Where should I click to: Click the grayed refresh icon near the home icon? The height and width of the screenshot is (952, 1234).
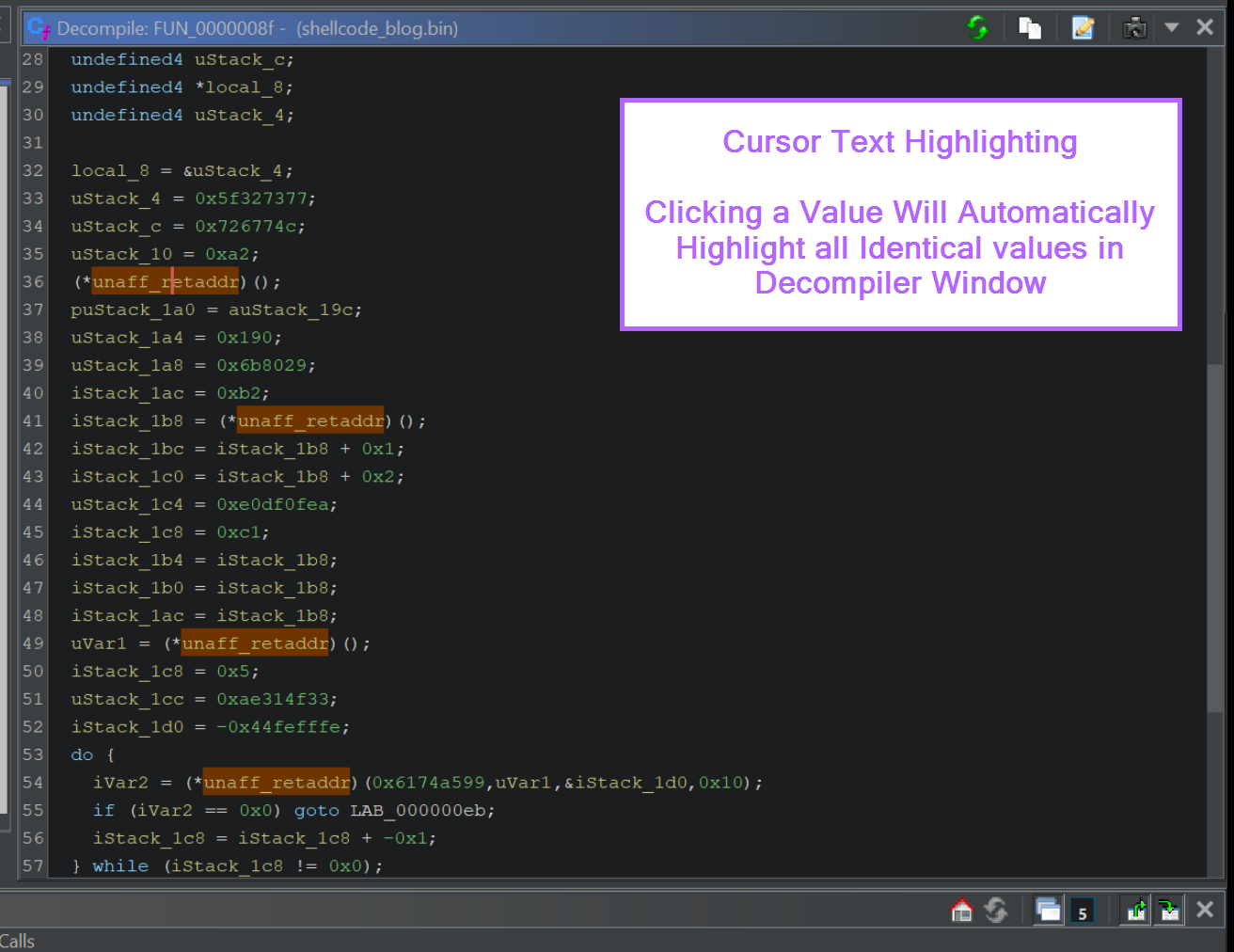996,910
